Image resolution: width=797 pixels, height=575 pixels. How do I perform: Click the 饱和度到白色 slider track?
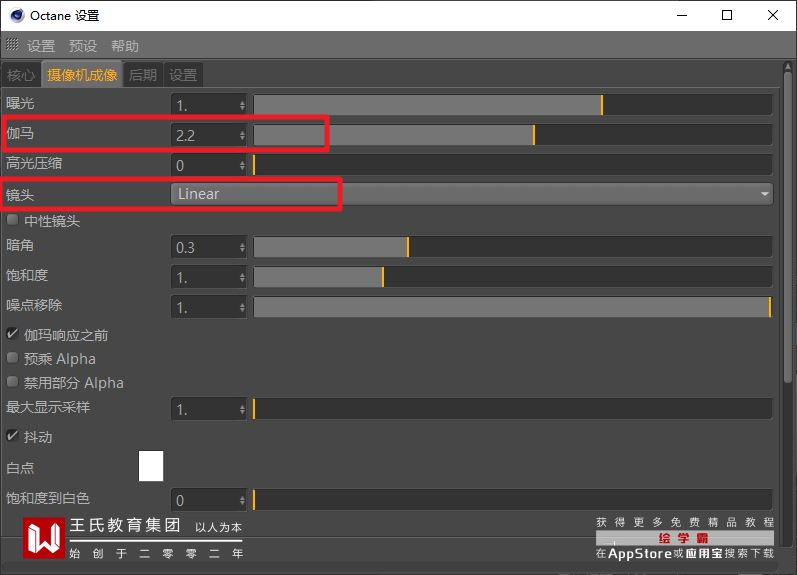(513, 500)
